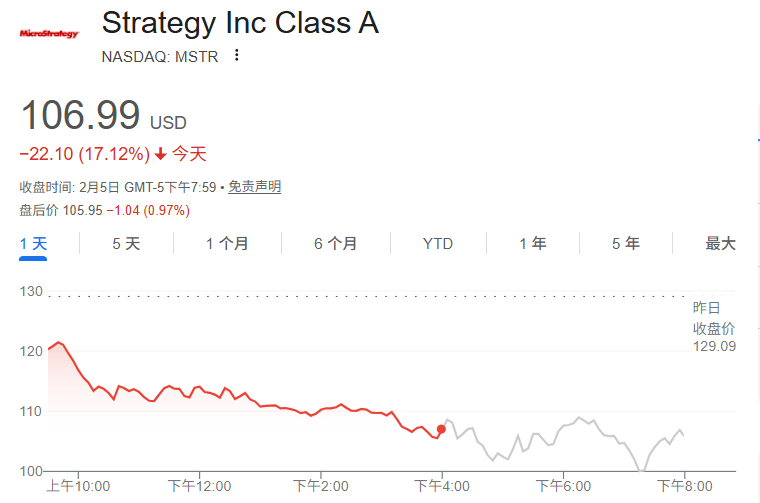Click the 下午4:00 time axis label
This screenshot has width=760, height=503.
coord(441,486)
